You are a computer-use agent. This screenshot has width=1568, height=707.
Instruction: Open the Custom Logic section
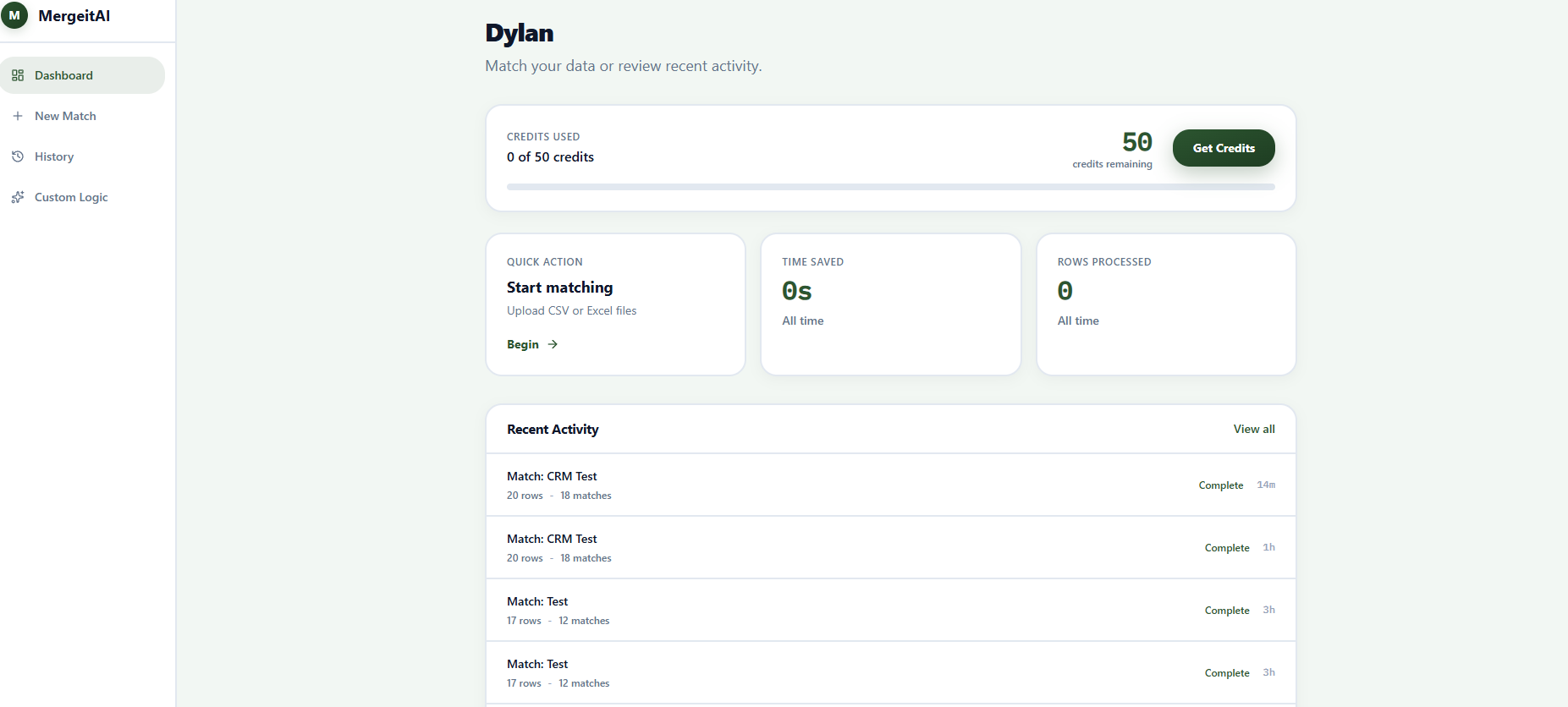82,197
